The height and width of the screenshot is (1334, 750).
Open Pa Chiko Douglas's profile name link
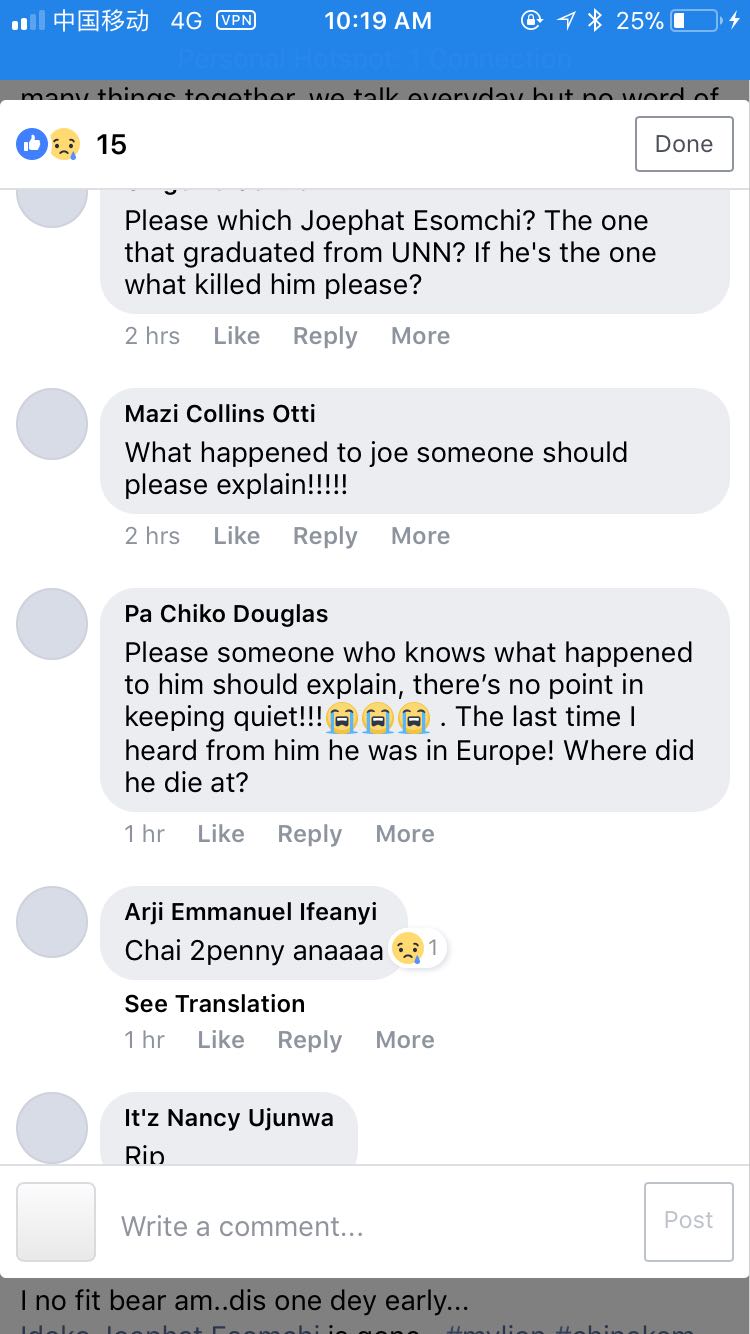click(226, 614)
